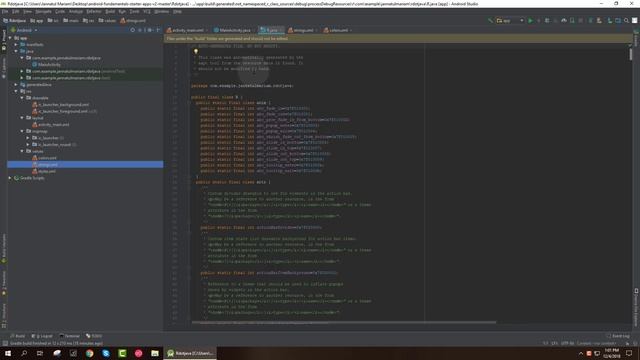Click Sync Project with Gradle Files icon
Image resolution: width=640 pixels, height=360 pixels.
pyautogui.click(x=590, y=20)
